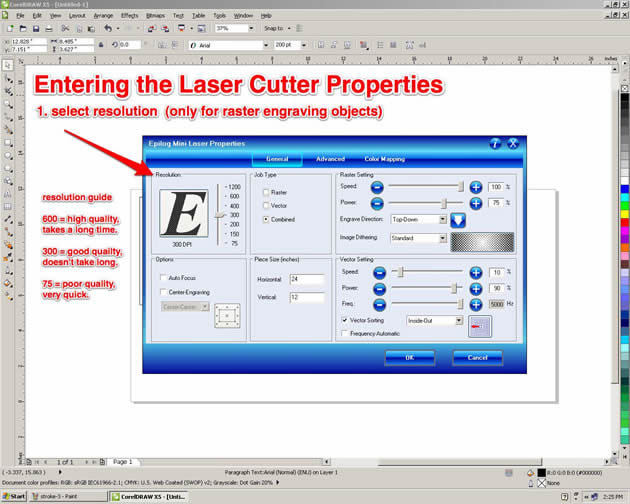The width and height of the screenshot is (630, 504).
Task: Select the Table tool in the toolbox
Action: [8, 207]
